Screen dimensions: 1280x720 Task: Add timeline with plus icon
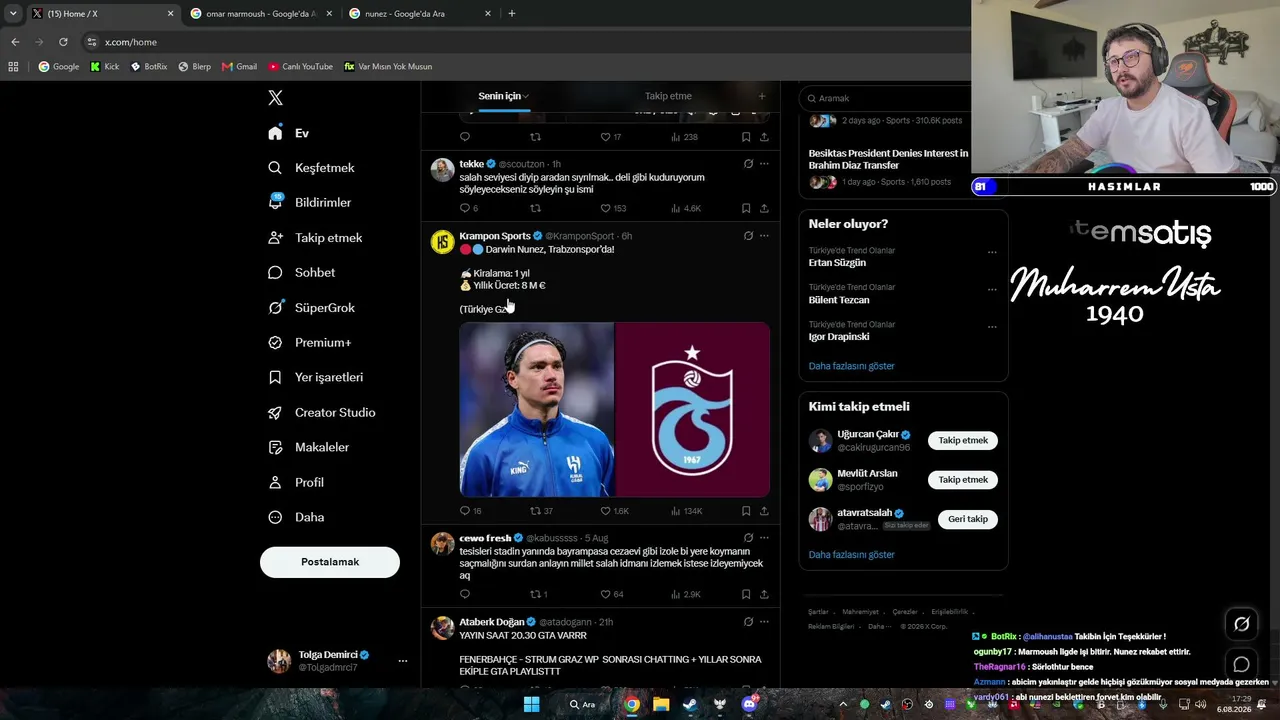tap(762, 96)
